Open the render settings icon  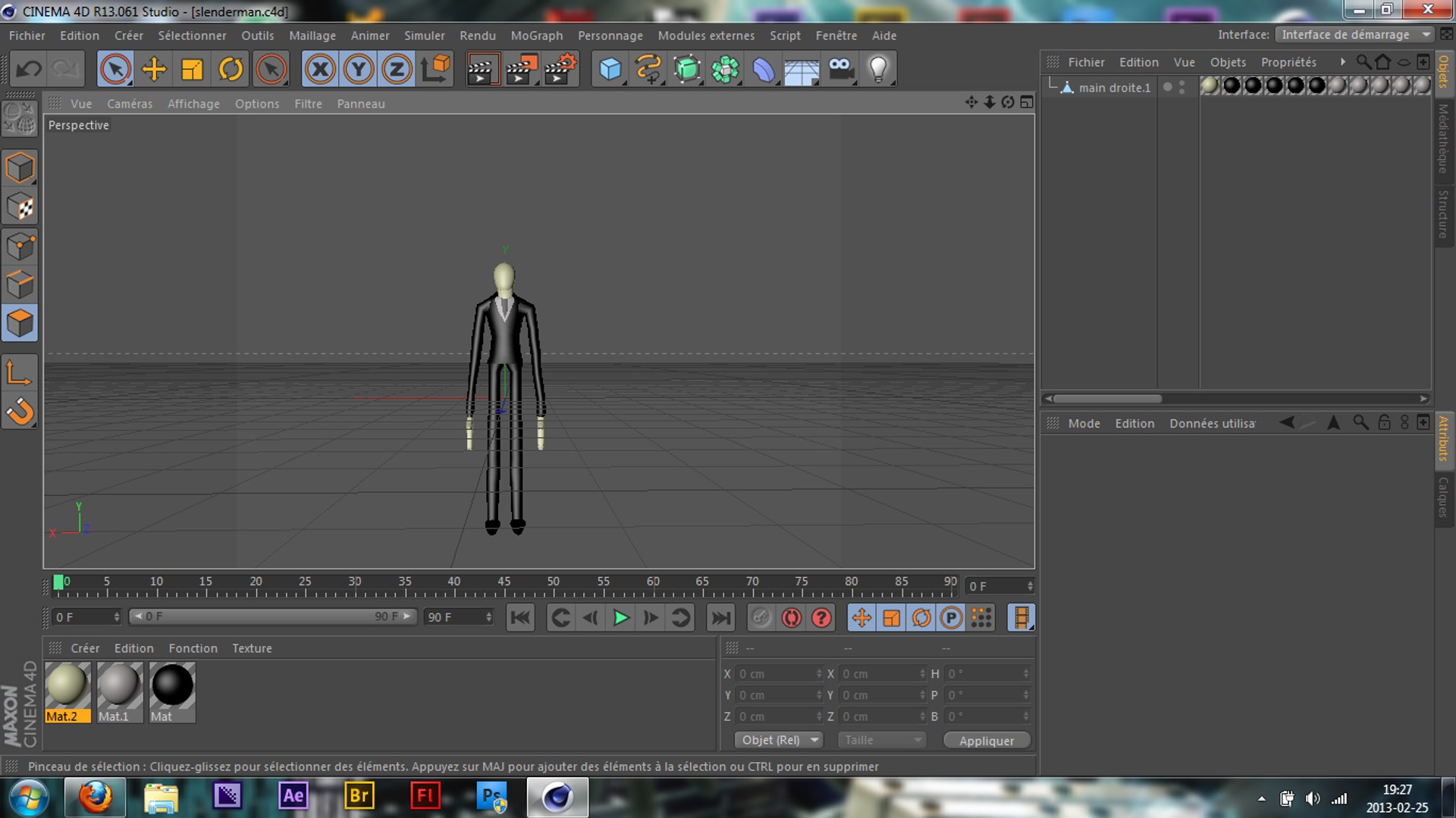coord(560,69)
